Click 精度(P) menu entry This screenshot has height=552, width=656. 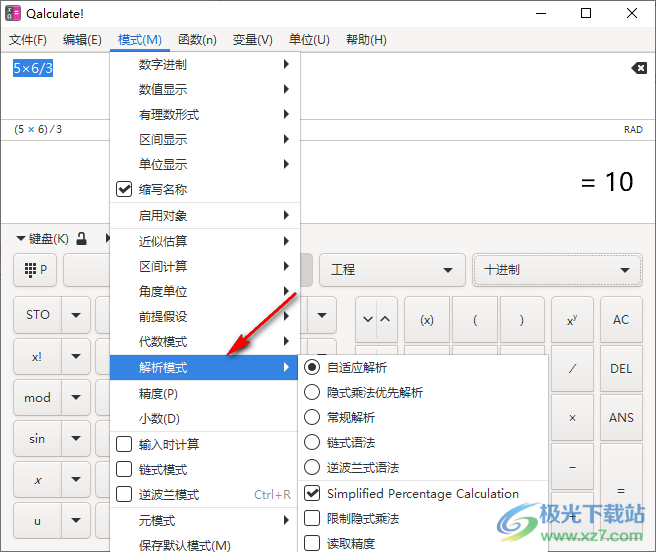tap(205, 393)
